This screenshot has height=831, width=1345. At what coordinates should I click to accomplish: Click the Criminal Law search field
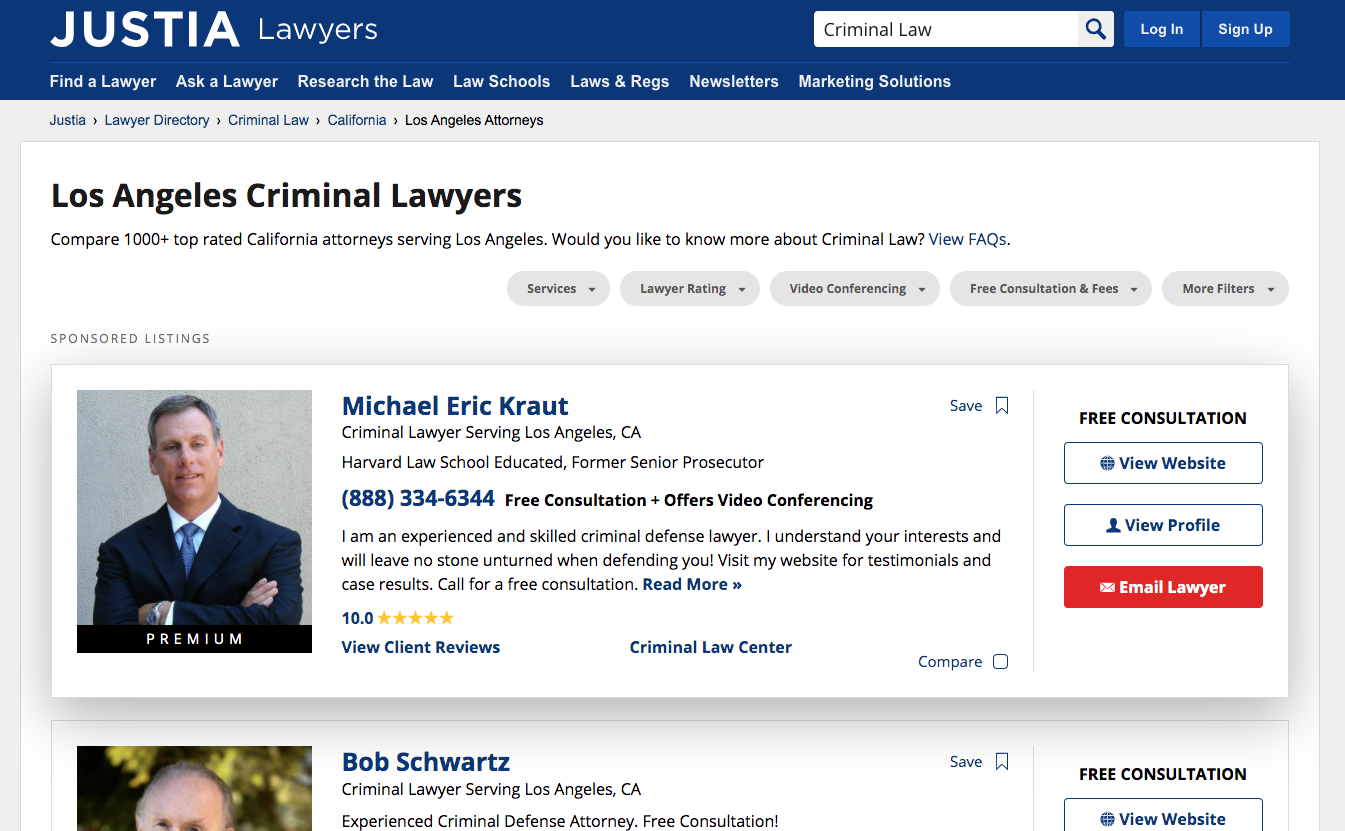tap(946, 29)
